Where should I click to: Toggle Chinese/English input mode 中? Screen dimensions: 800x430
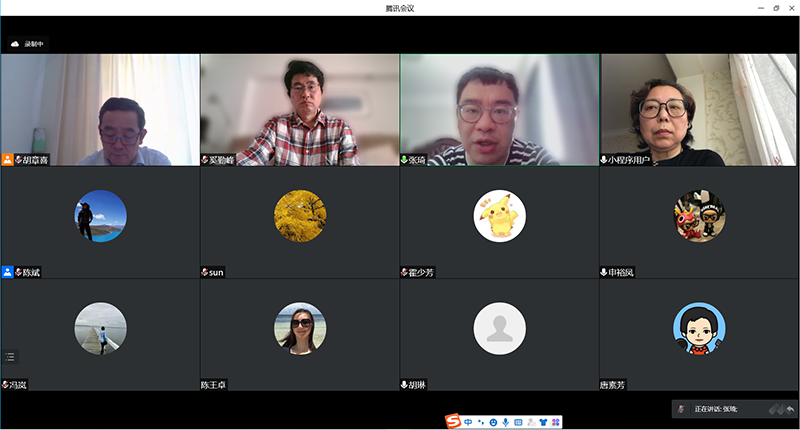[x=468, y=422]
